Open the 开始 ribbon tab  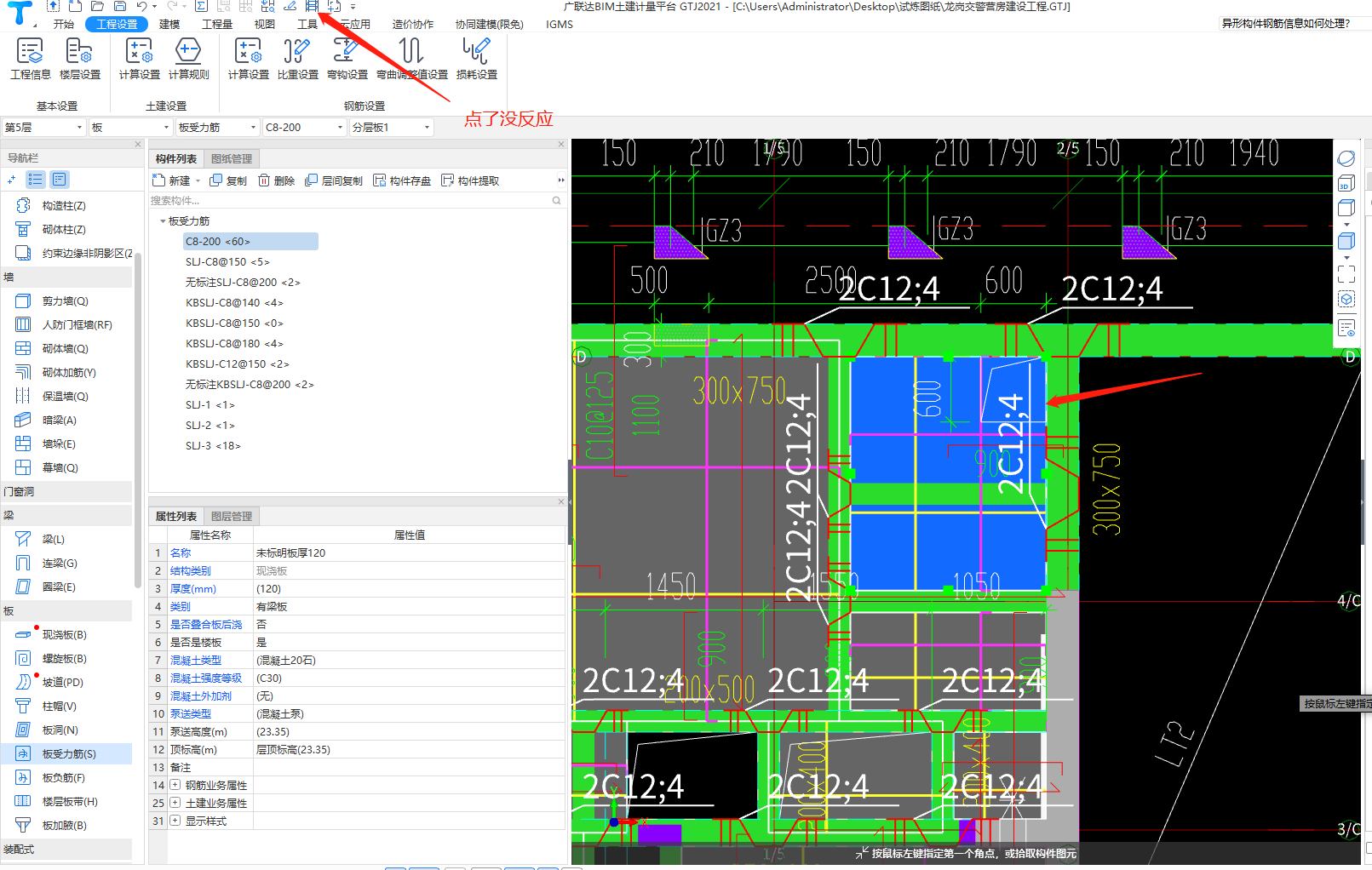click(64, 24)
